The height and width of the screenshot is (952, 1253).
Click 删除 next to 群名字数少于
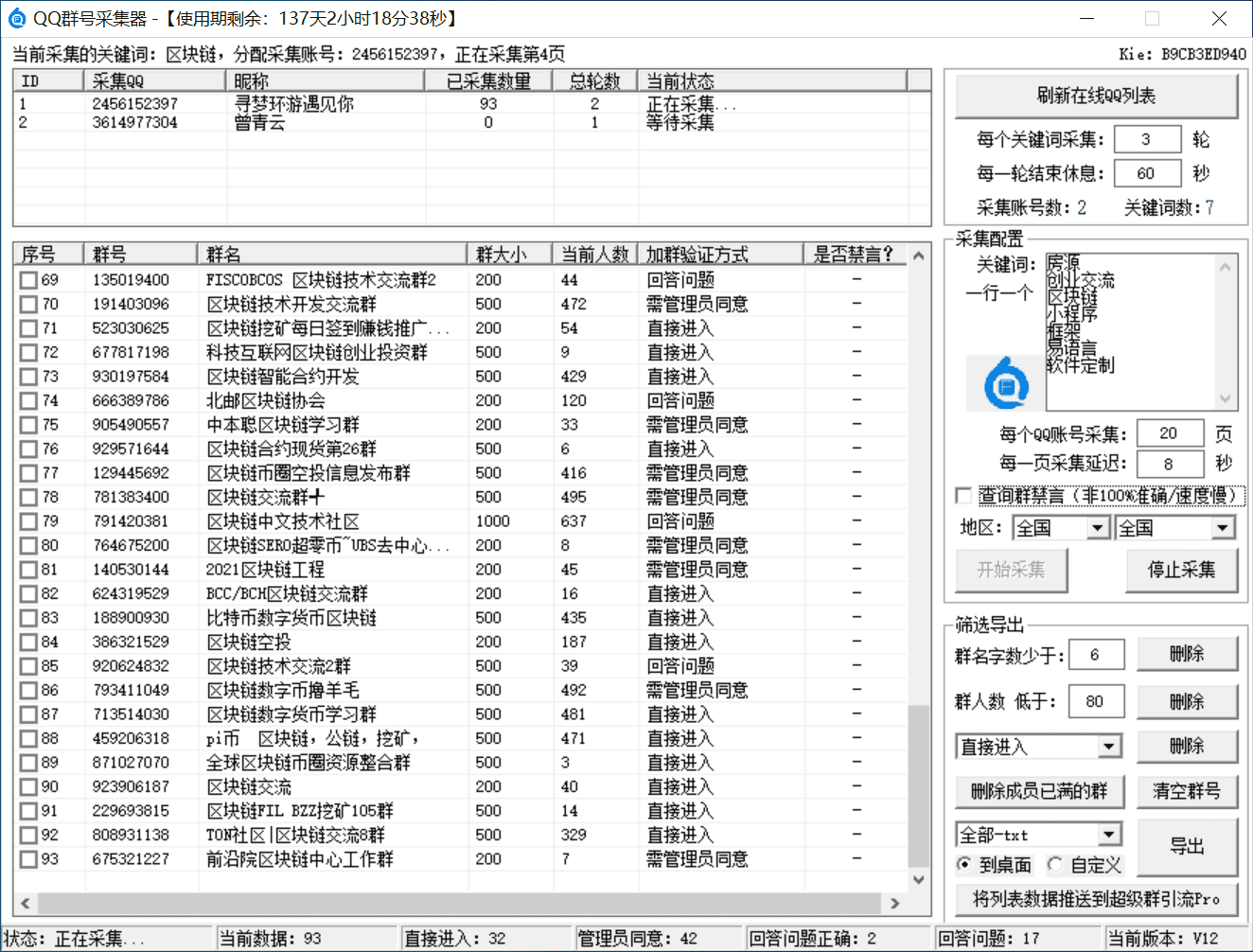1187,654
